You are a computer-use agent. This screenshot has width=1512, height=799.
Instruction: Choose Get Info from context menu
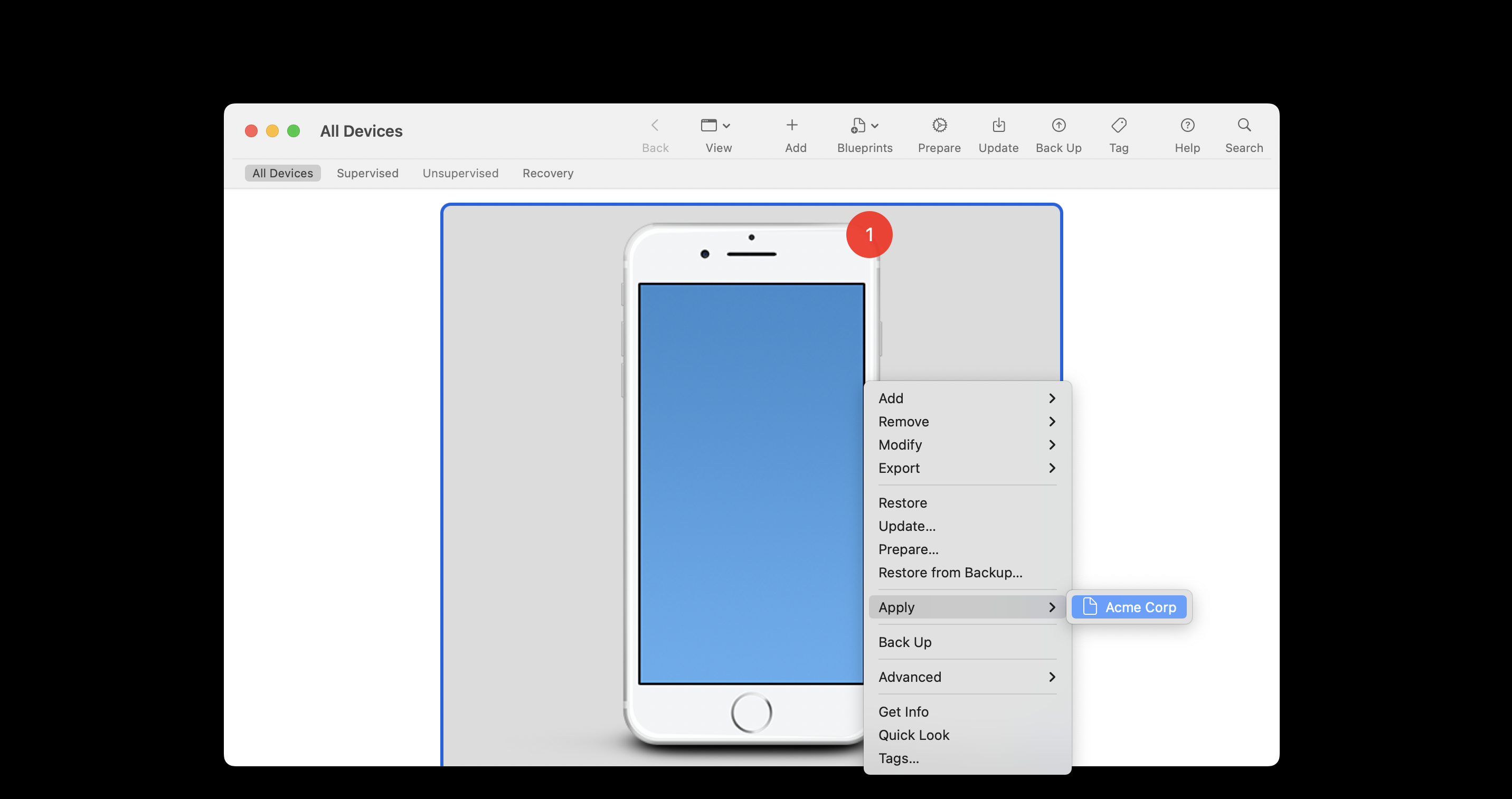point(967,712)
